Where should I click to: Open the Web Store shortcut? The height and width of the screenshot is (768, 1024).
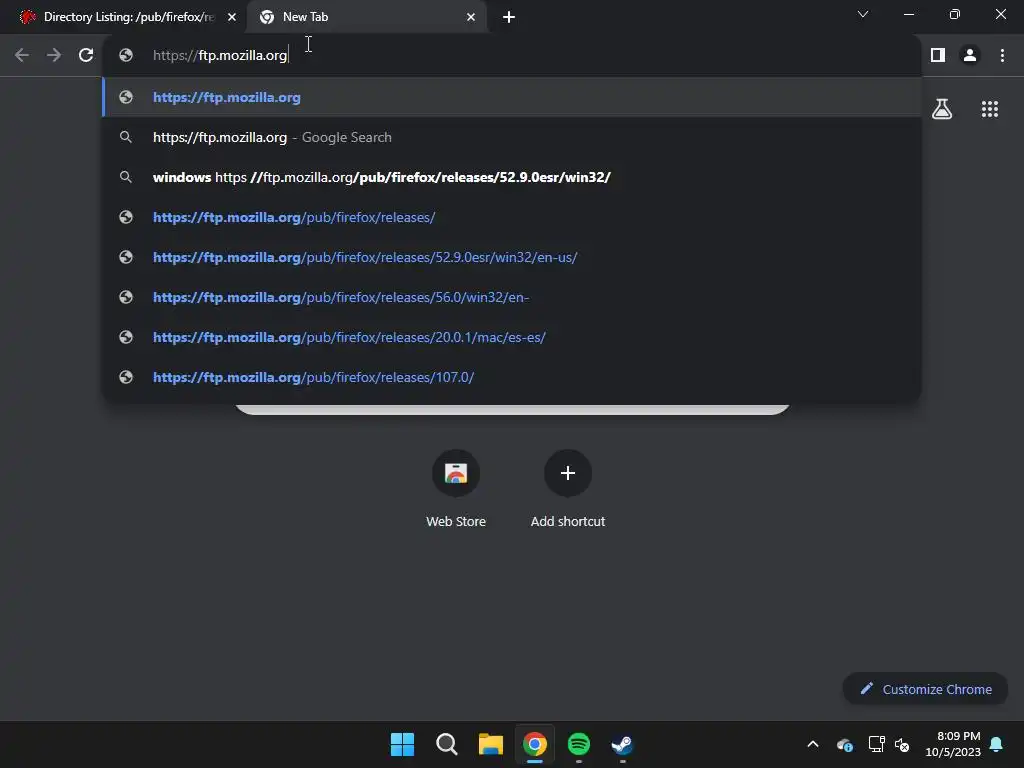click(x=456, y=473)
